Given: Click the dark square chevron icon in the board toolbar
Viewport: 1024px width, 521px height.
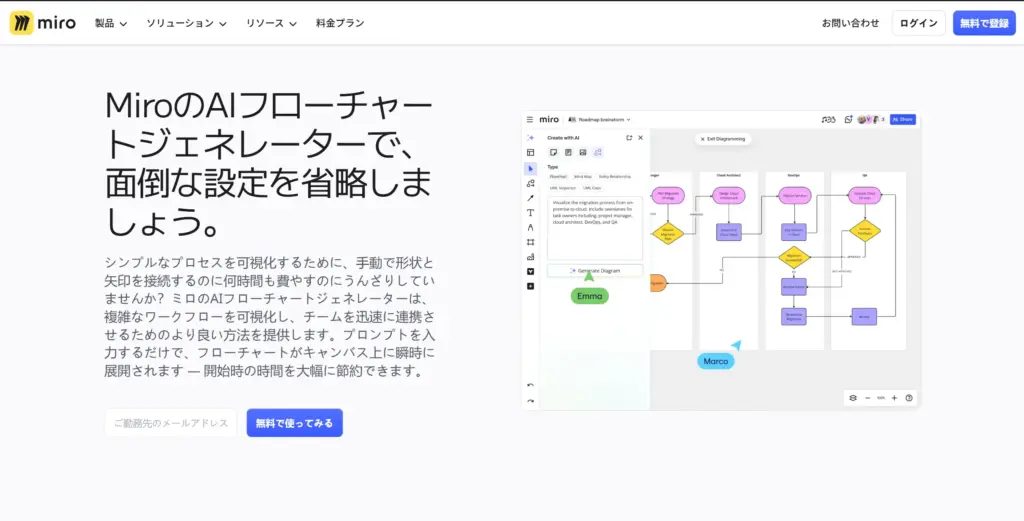Looking at the screenshot, I should point(530,271).
